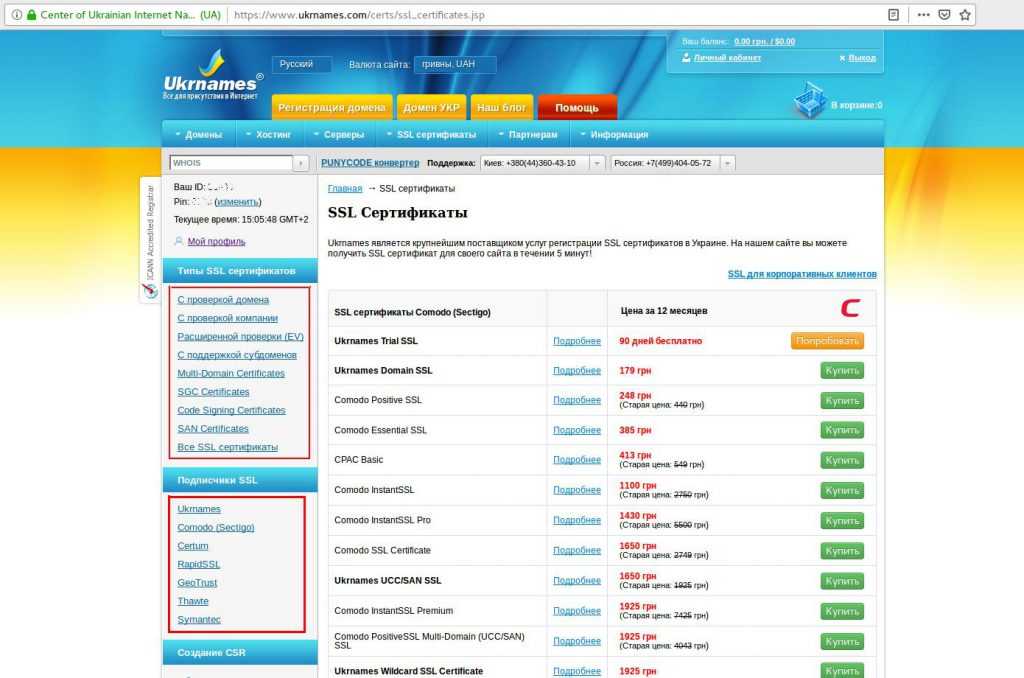Filter by Symantec signer
This screenshot has height=678, width=1024.
pyautogui.click(x=199, y=619)
